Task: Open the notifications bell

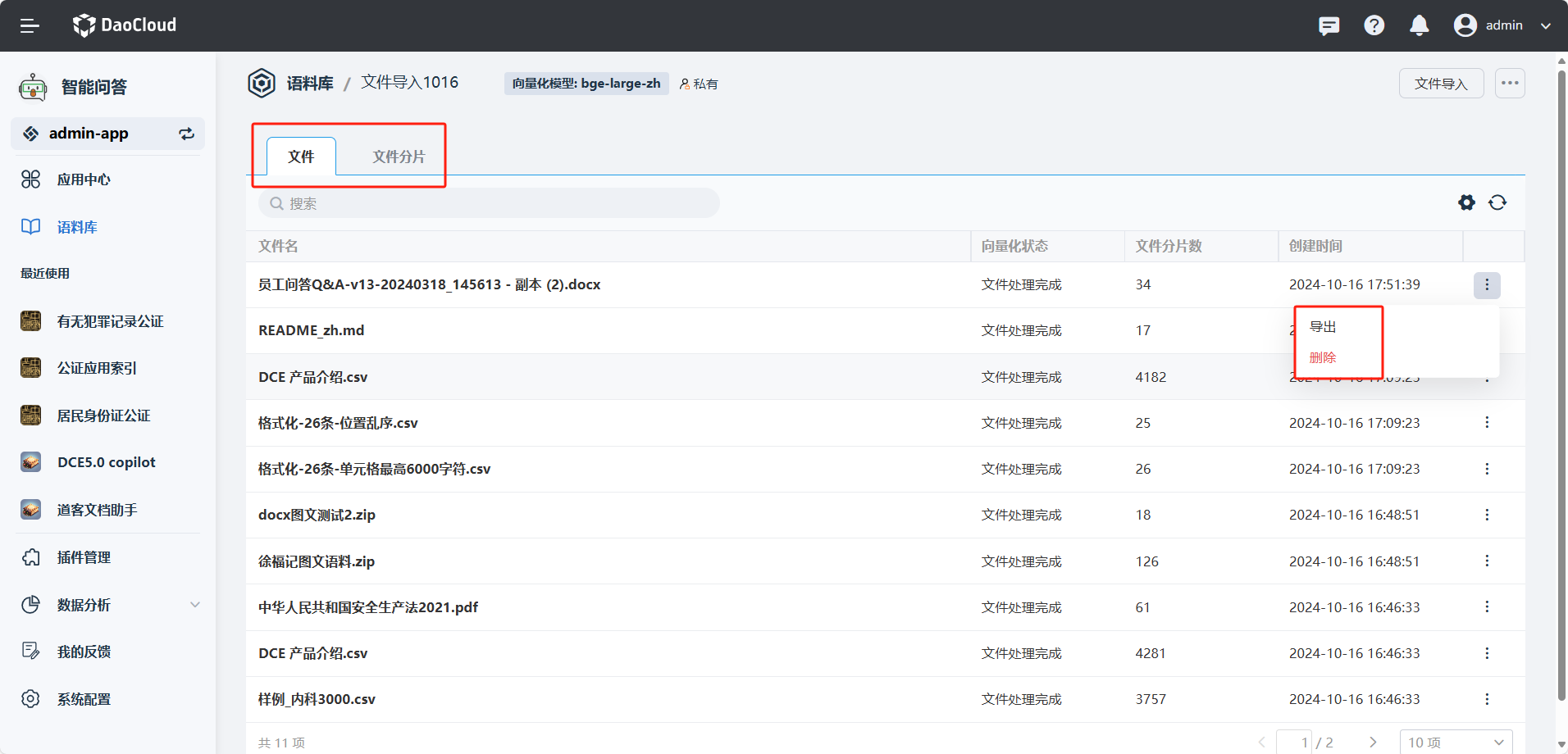Action: coord(1419,25)
